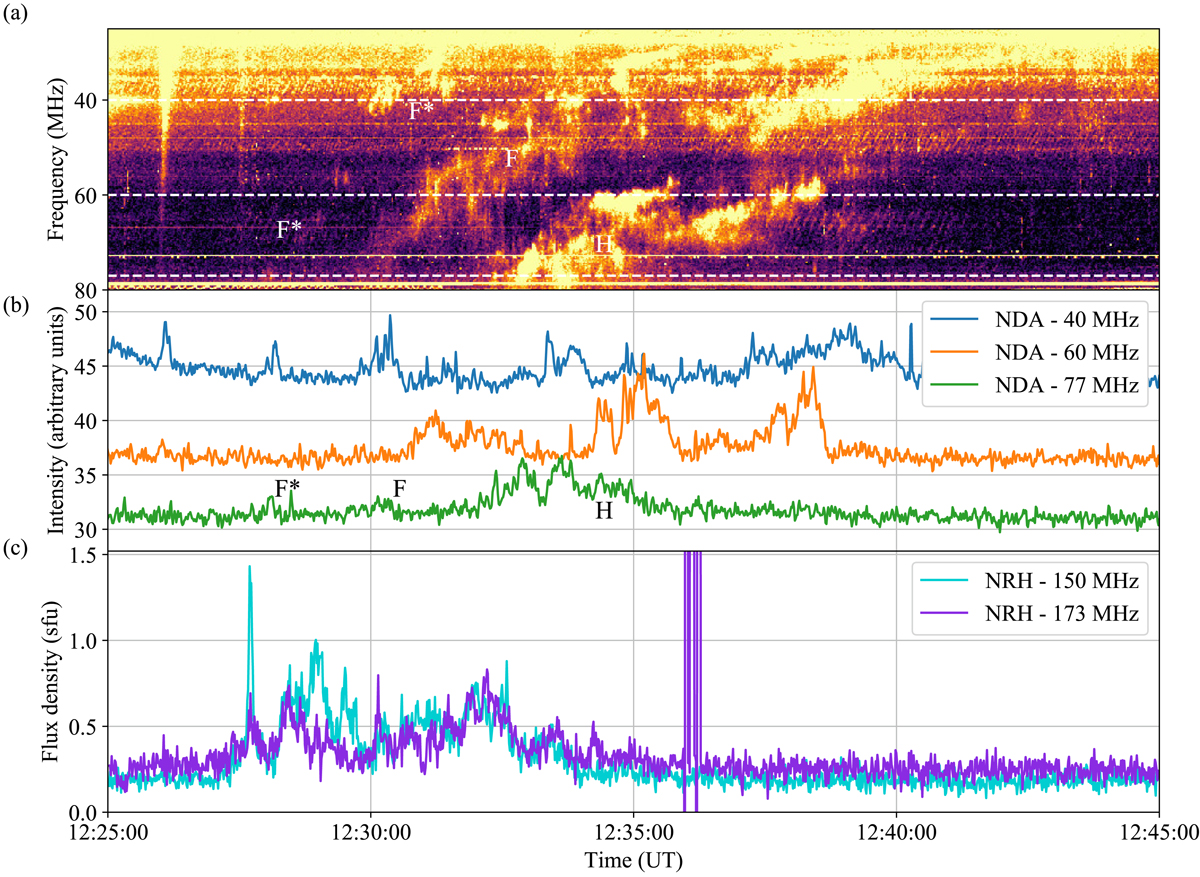Image resolution: width=1200 pixels, height=877 pixels.
Task: Click the Frequency (MHz) axis label
Action: [x=55, y=157]
